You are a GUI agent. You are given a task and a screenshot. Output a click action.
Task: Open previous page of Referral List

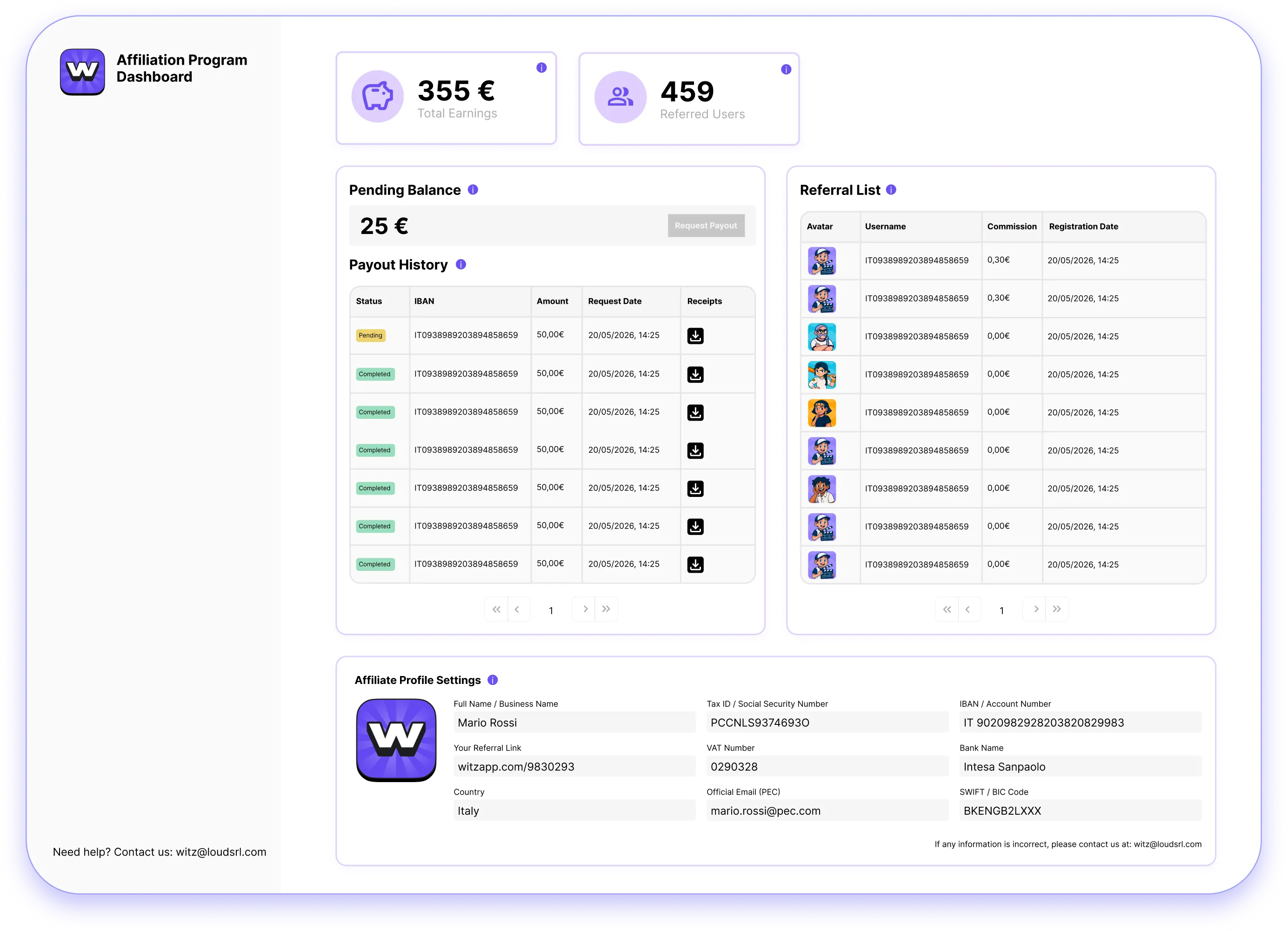[969, 609]
